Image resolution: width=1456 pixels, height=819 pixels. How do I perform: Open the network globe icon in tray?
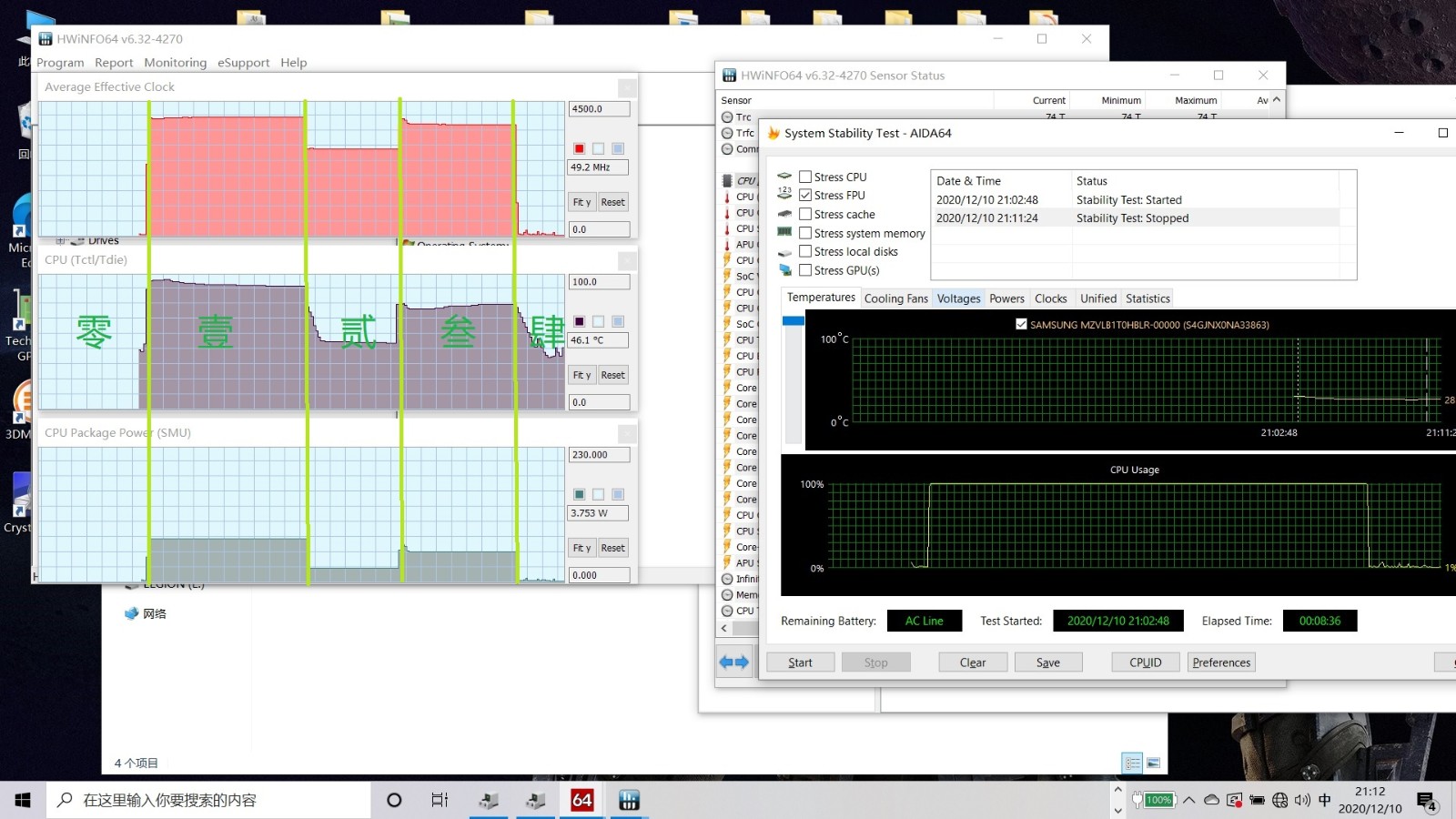coord(1280,800)
